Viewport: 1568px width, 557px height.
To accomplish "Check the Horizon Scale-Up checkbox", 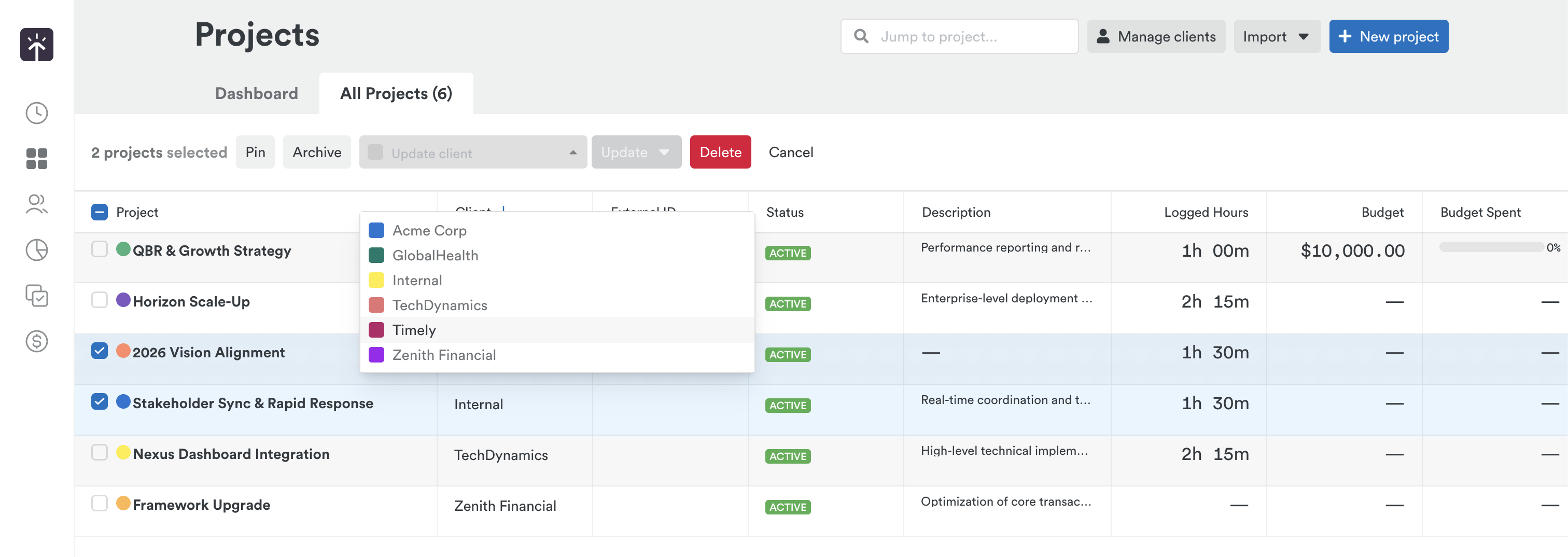I will (x=99, y=299).
